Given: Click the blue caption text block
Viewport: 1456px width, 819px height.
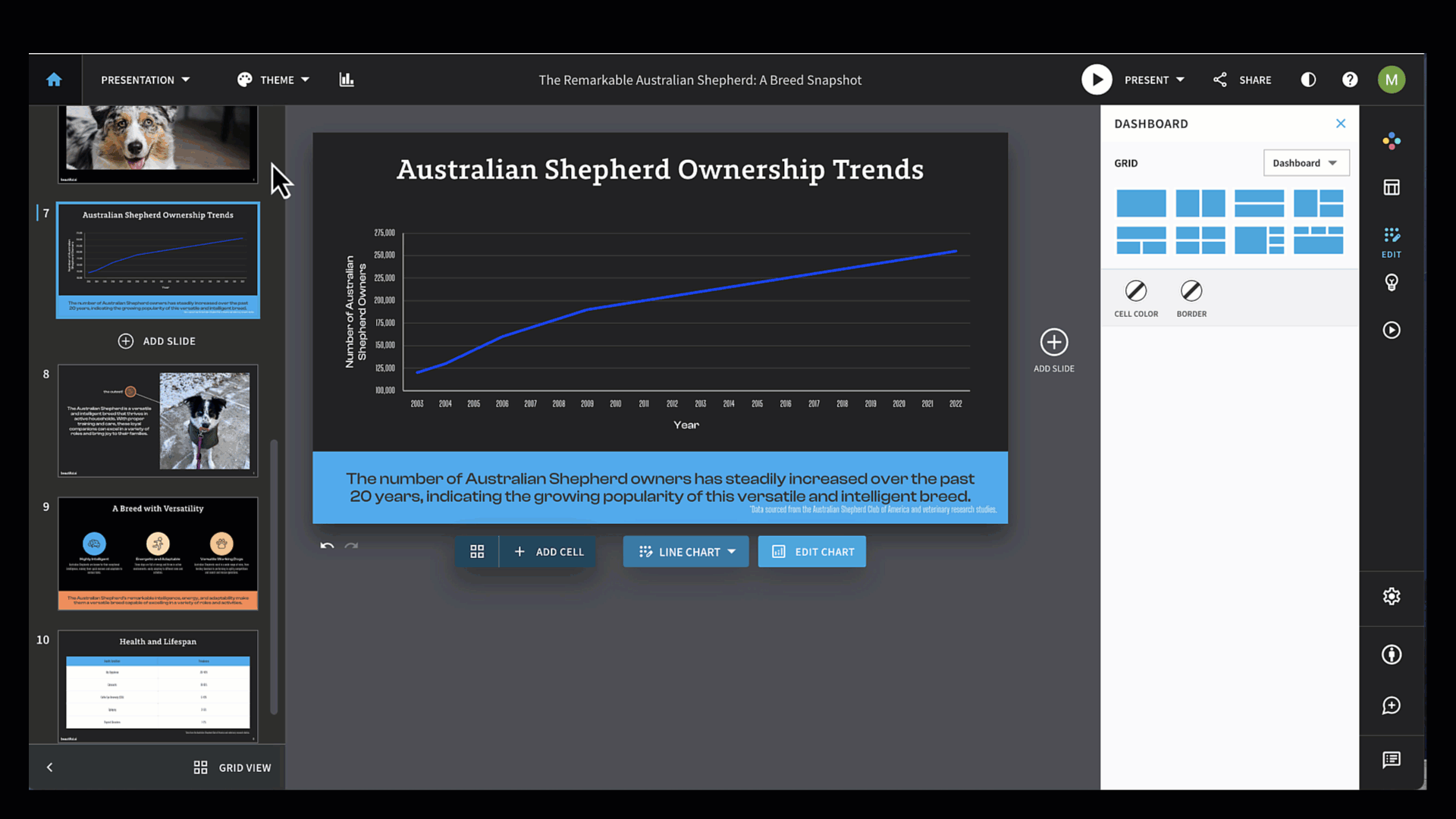Looking at the screenshot, I should pos(660,488).
